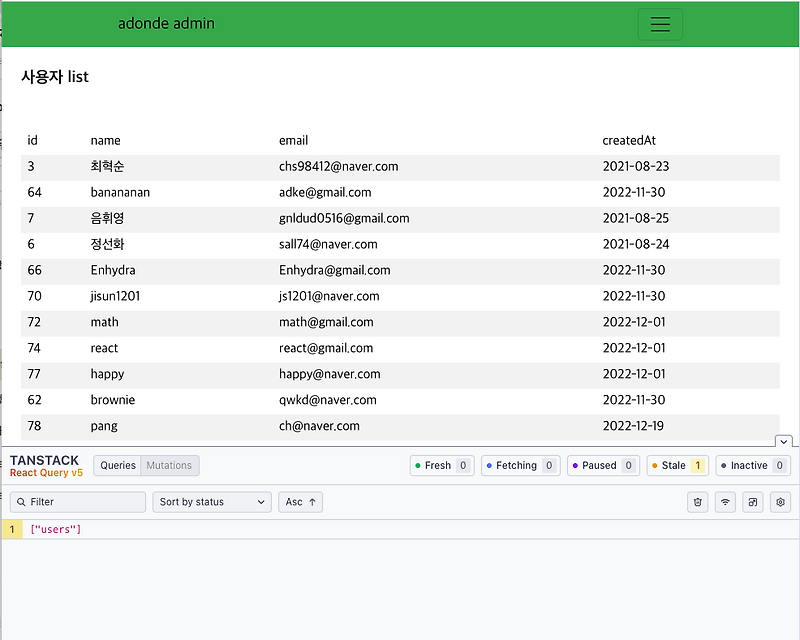Toggle sort direction with Asc arrow
Screen dimensions: 800x640
coord(300,502)
